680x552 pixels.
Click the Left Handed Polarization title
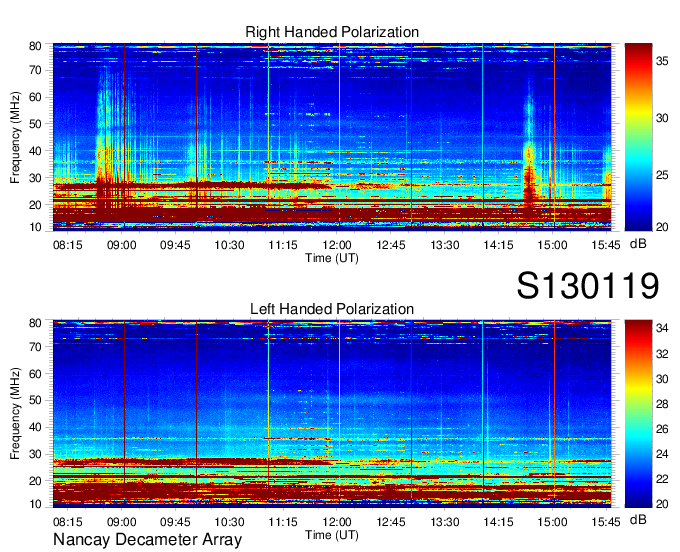(x=332, y=309)
